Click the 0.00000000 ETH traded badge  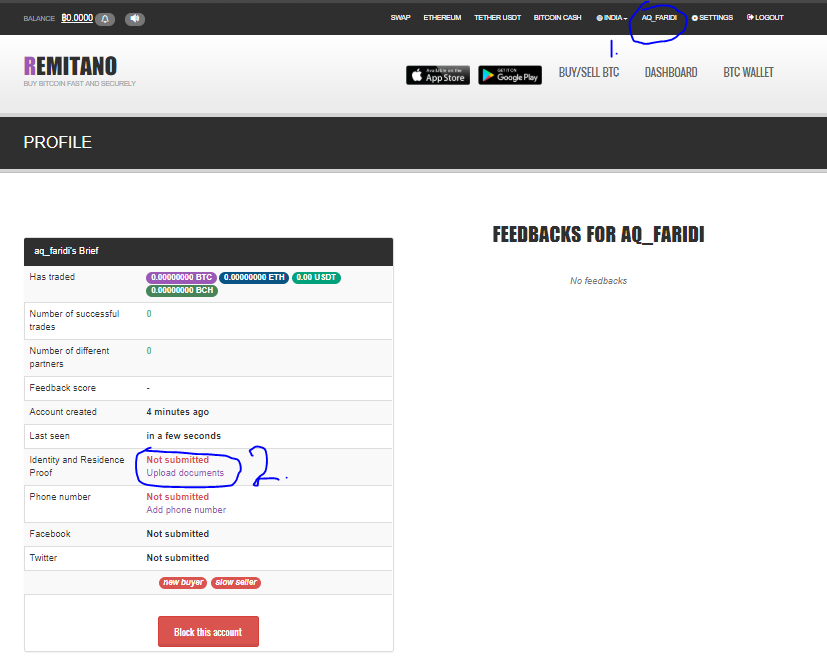[x=254, y=277]
